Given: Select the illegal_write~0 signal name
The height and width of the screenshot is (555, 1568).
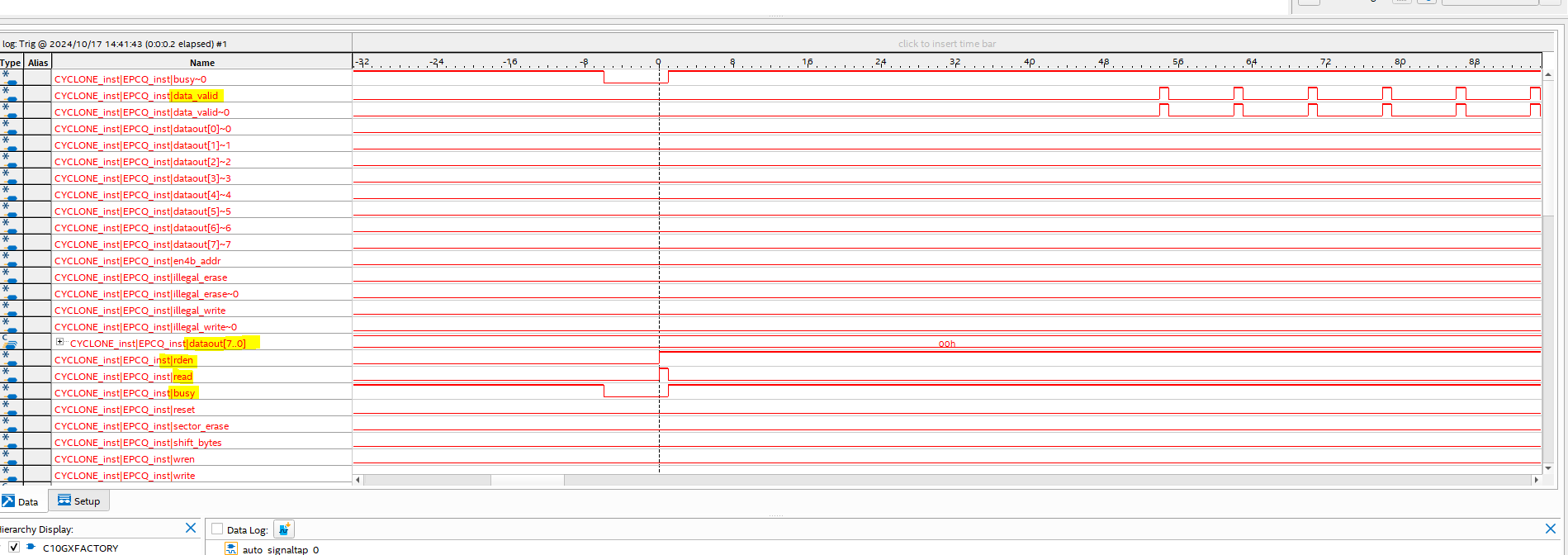Looking at the screenshot, I should pos(146,327).
